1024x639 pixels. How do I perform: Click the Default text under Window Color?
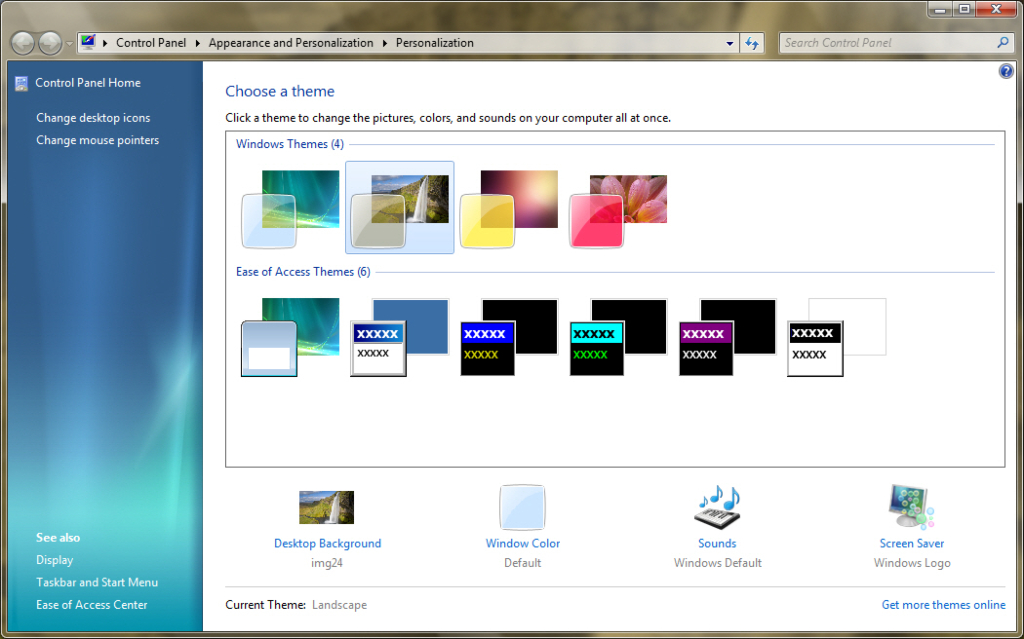coord(522,563)
